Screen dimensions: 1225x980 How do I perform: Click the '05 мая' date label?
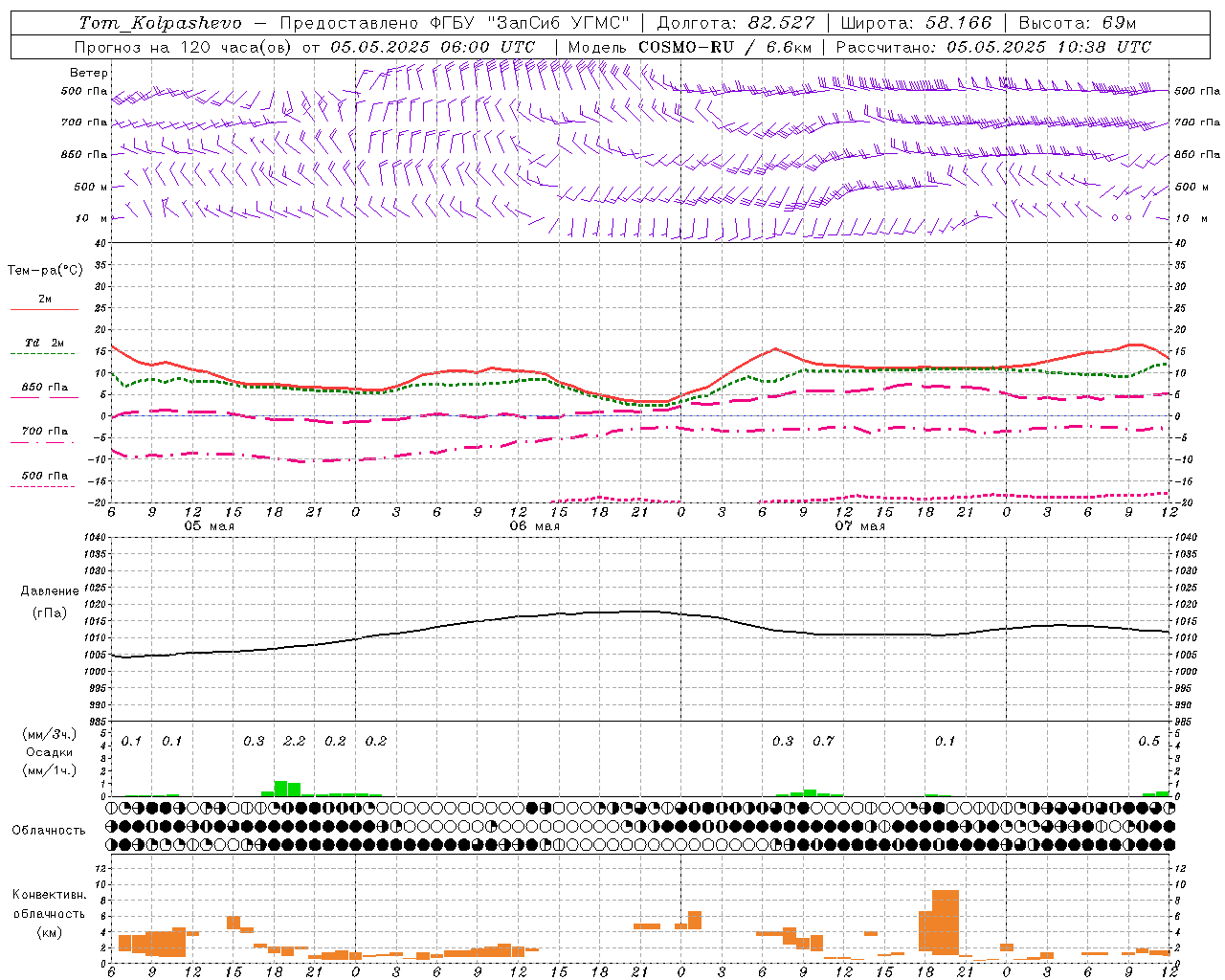tap(209, 526)
